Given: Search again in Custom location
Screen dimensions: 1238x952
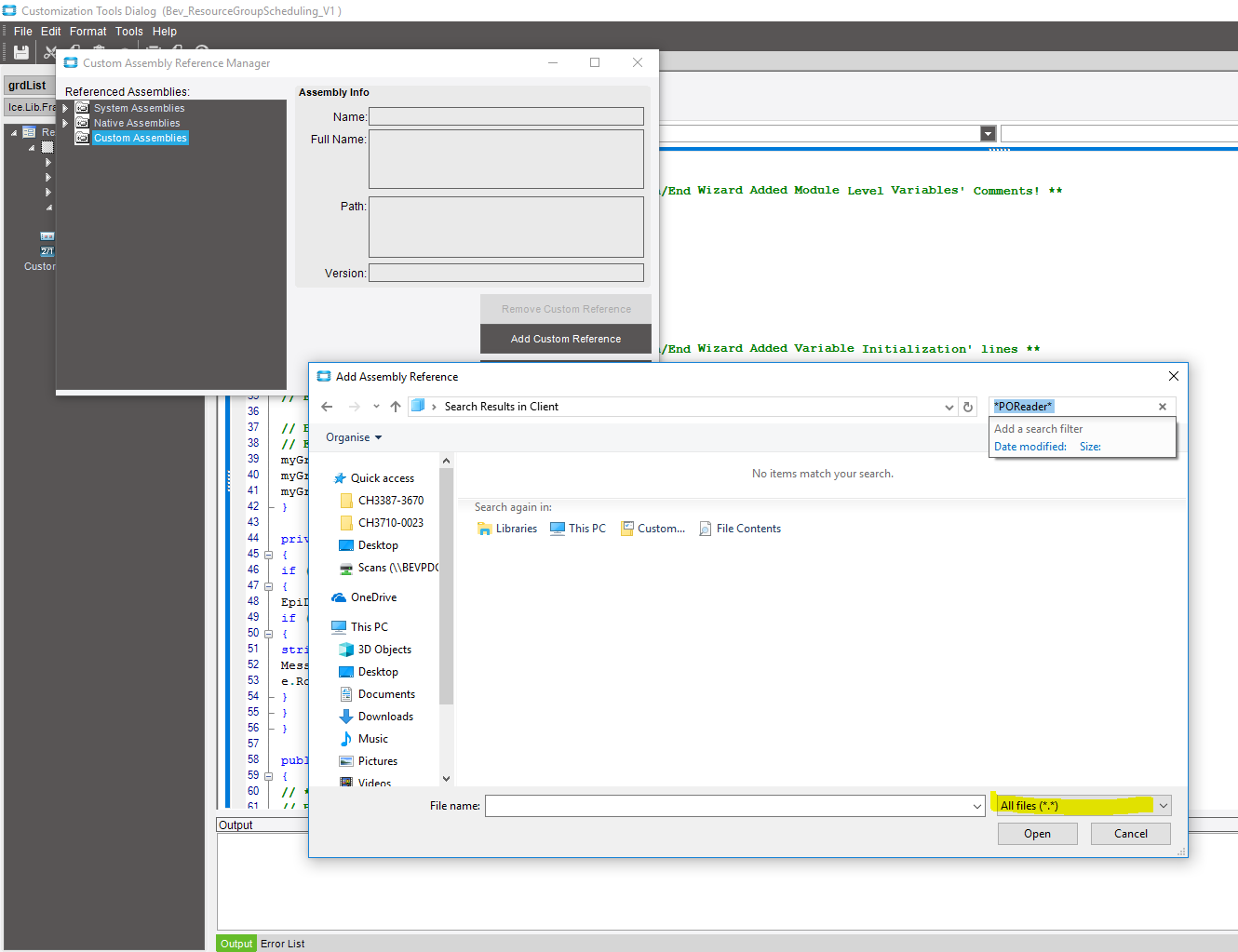Looking at the screenshot, I should (x=653, y=529).
